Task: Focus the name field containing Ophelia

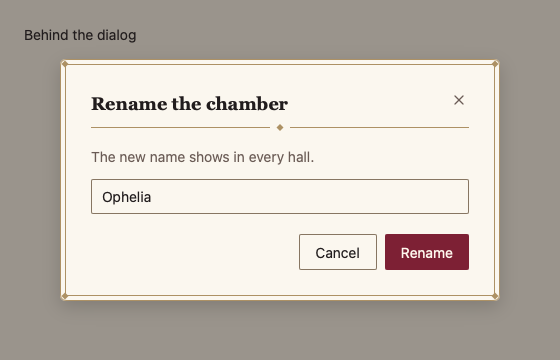Action: (x=280, y=196)
